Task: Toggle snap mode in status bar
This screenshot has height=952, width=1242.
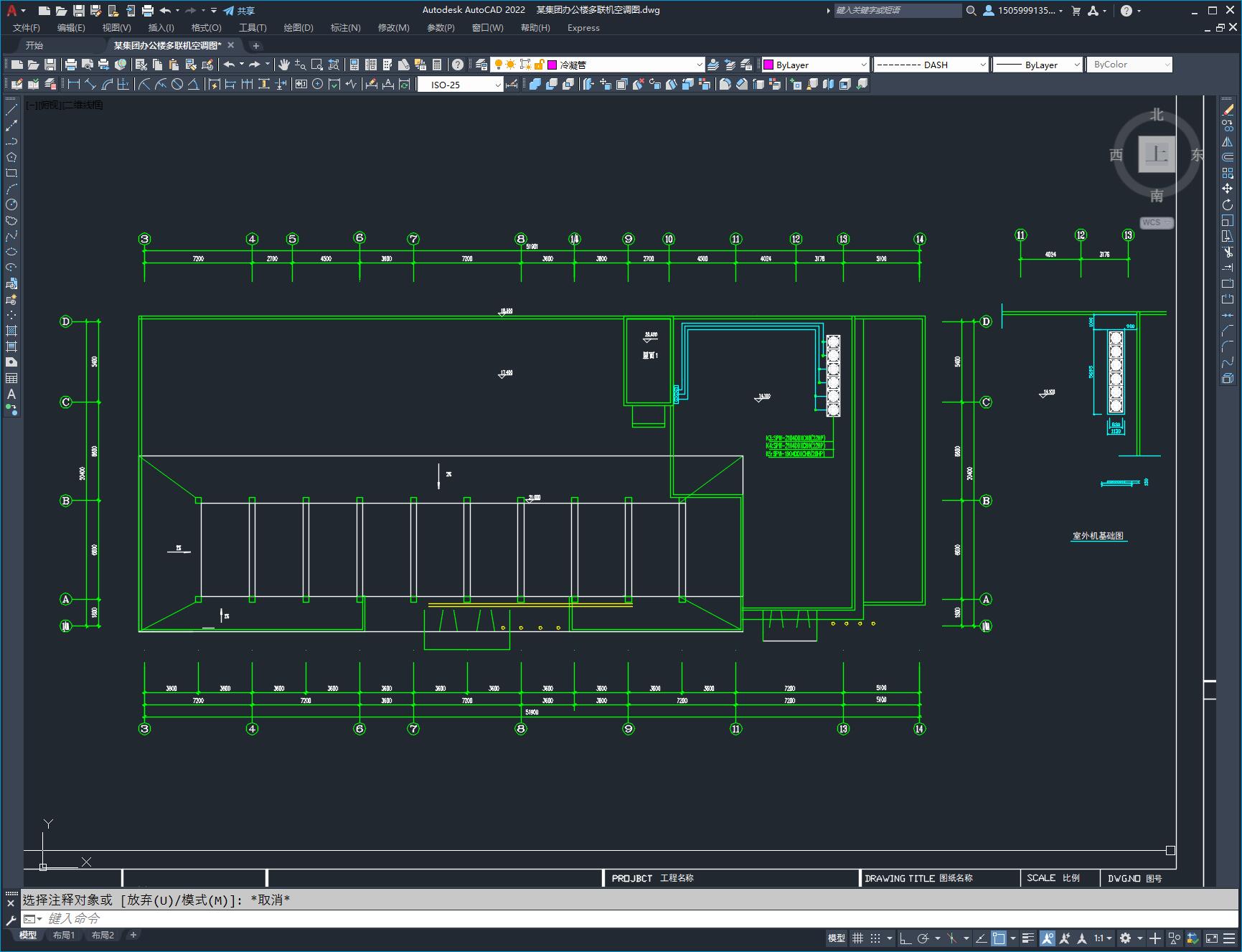Action: click(875, 938)
